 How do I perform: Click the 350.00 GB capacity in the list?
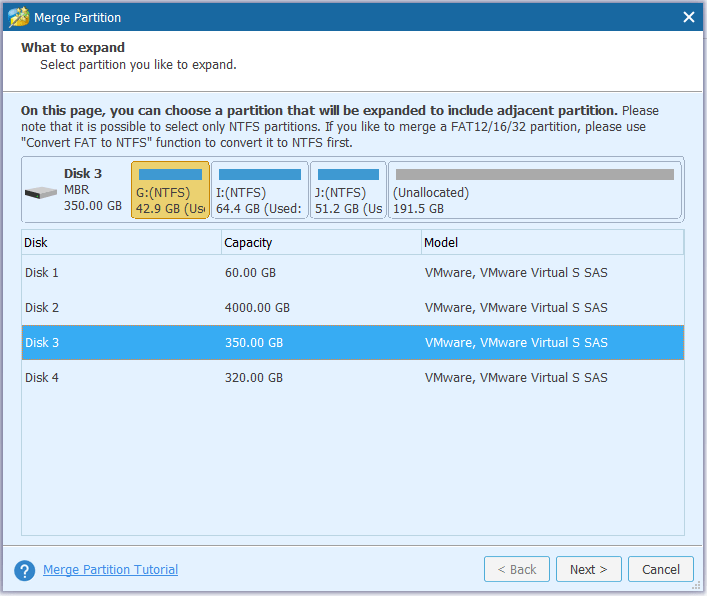coord(254,343)
